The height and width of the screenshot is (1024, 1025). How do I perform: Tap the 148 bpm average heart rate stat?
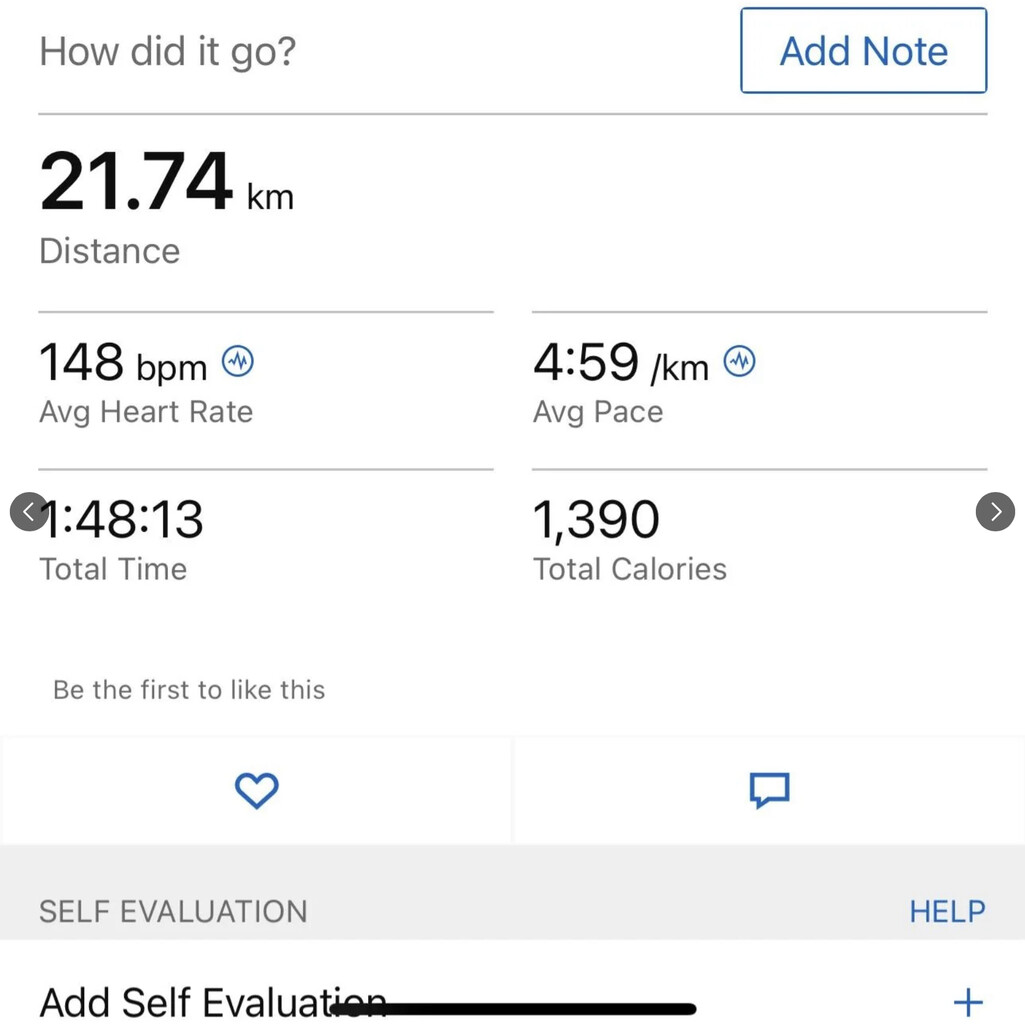click(122, 364)
